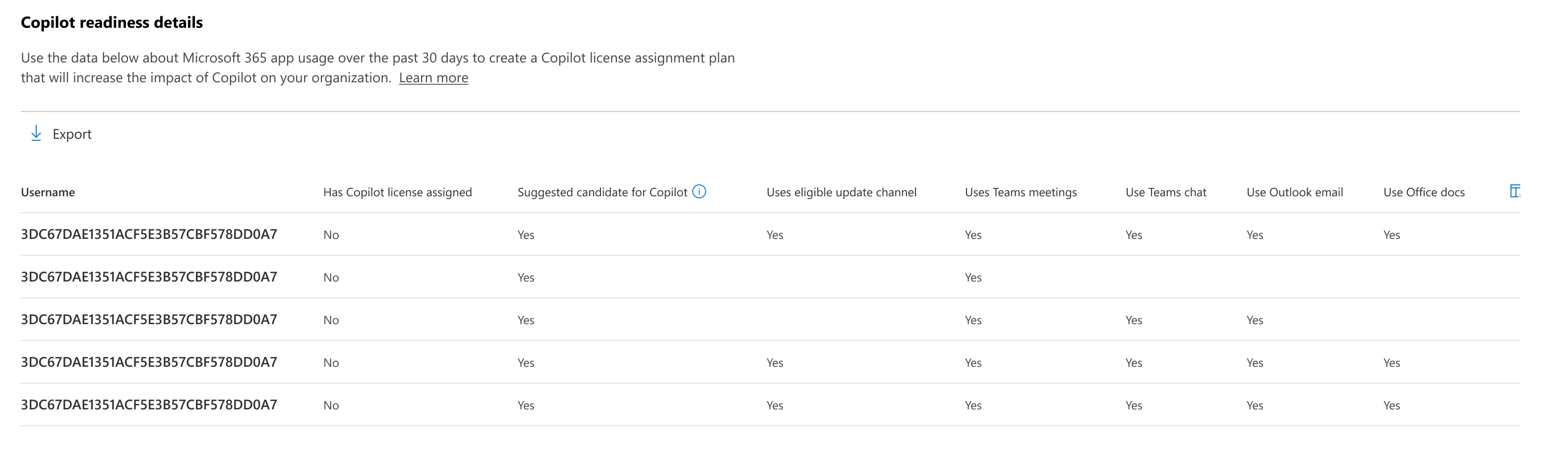Screen dimensions: 1568x455
Task: Open the column options icon at table edge
Action: click(1514, 192)
